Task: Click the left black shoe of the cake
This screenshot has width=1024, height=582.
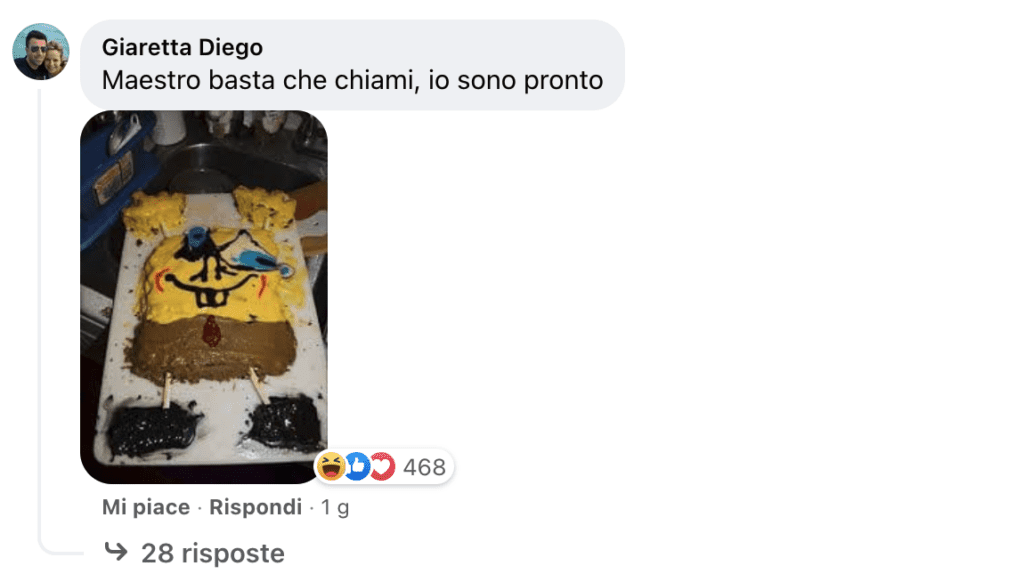Action: tap(152, 428)
